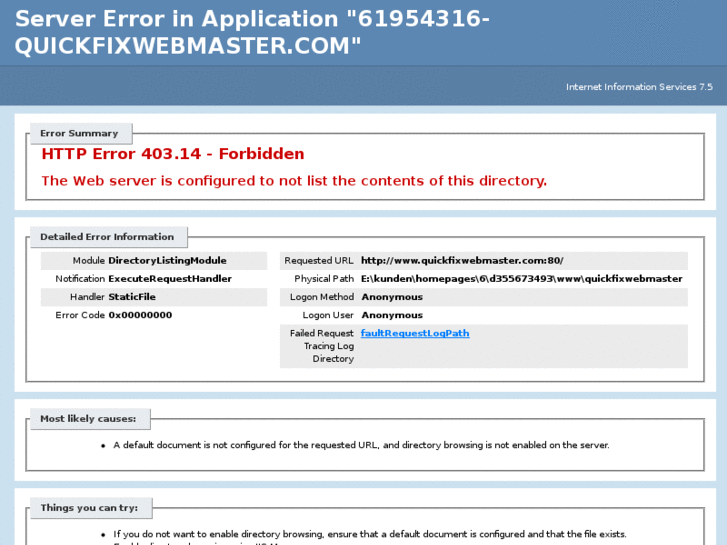Click the Server Error in Application page title
Viewport: 727px width, 545px height.
tap(252, 32)
